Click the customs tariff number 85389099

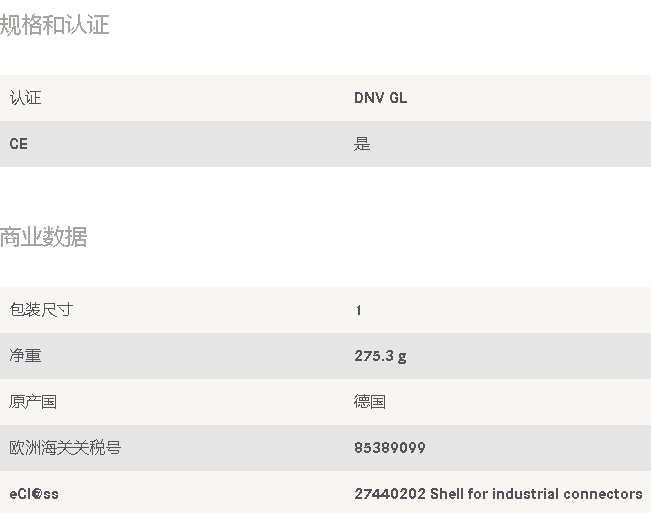(390, 448)
